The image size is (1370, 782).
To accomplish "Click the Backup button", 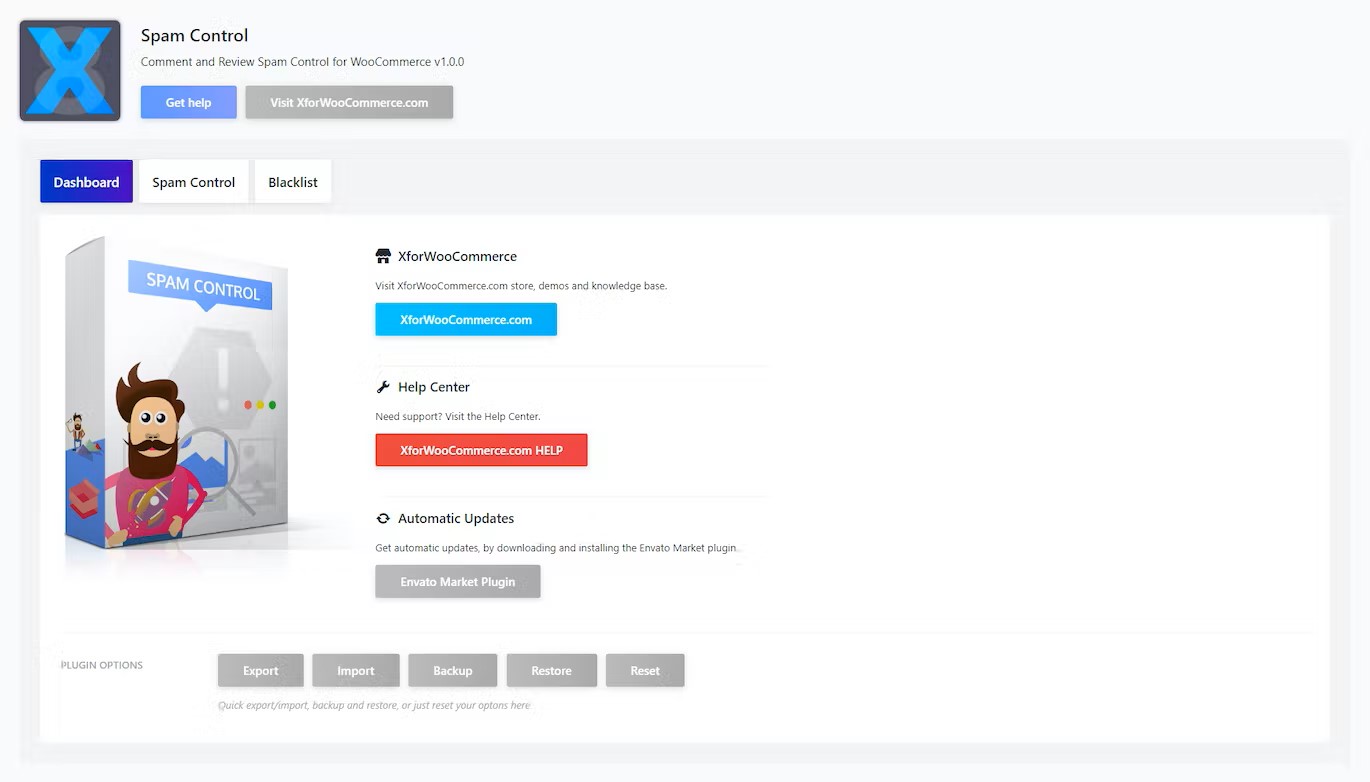I will tap(453, 670).
